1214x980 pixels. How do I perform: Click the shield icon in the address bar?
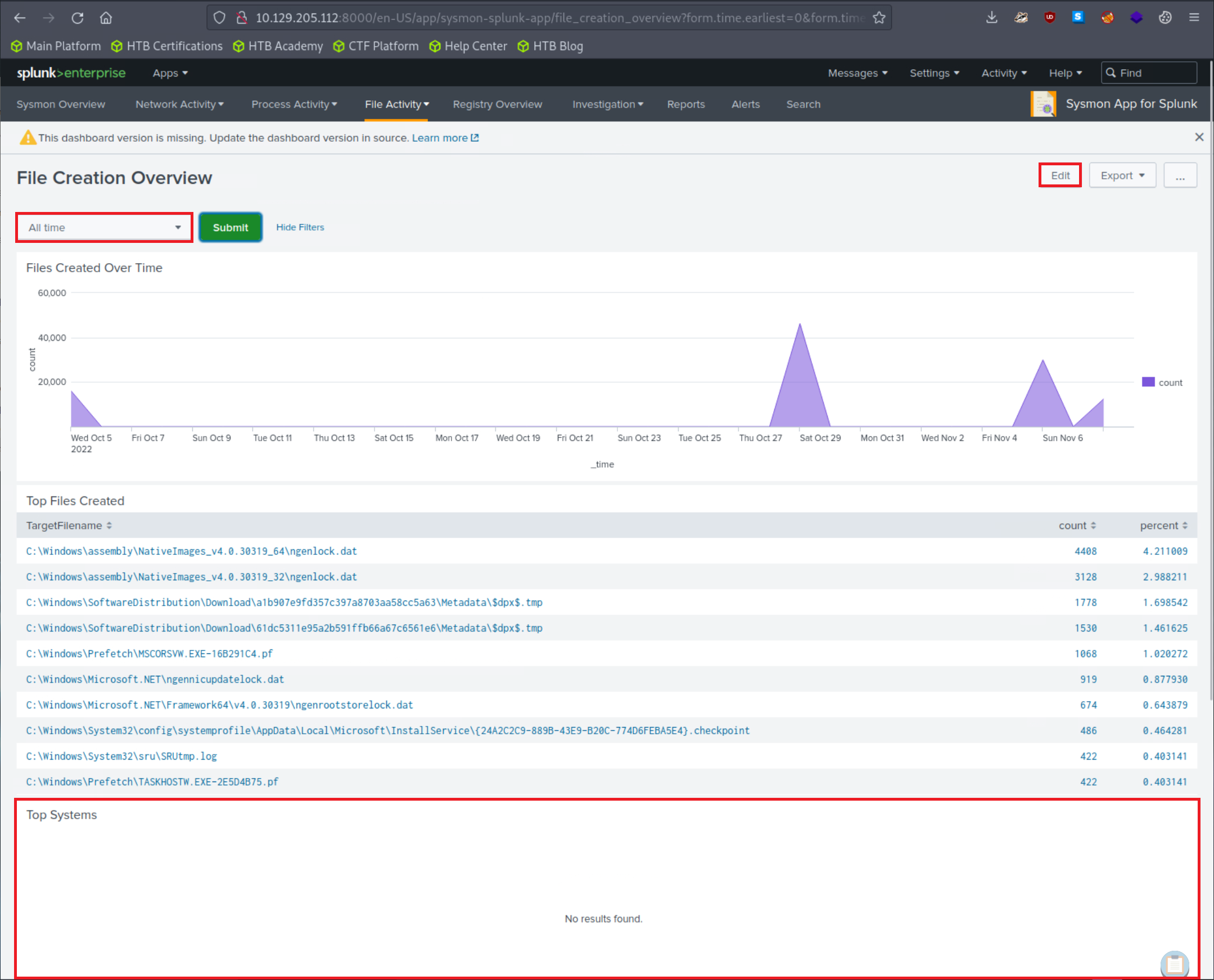(220, 17)
